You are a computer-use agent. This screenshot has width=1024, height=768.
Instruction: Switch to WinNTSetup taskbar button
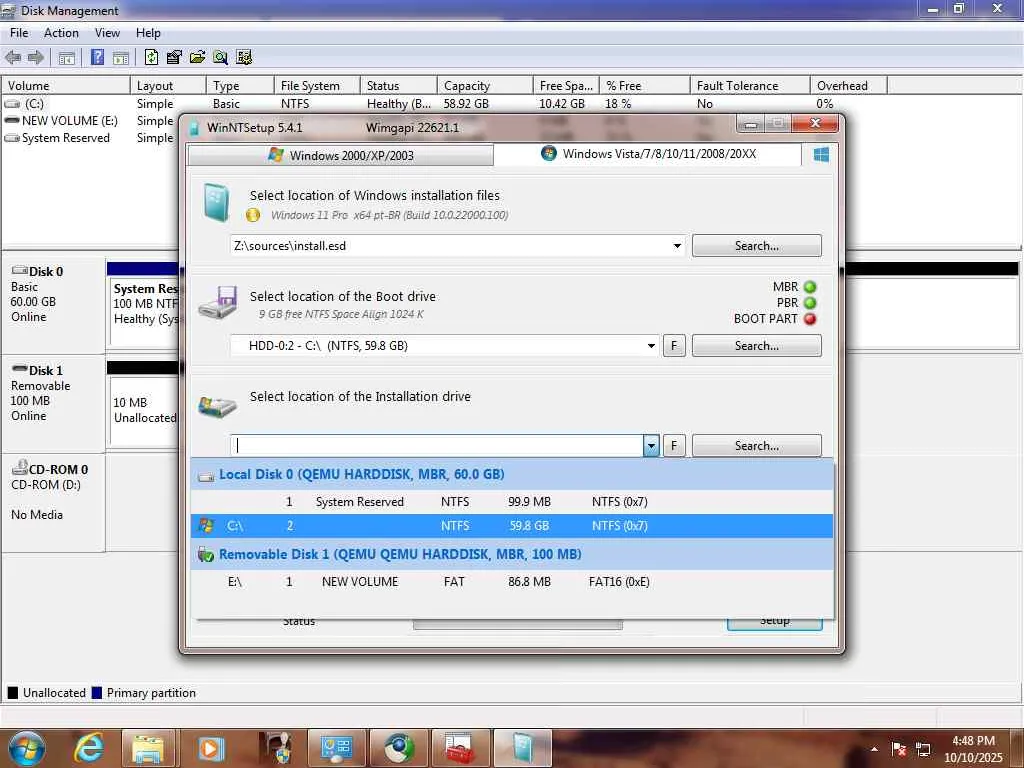(522, 748)
